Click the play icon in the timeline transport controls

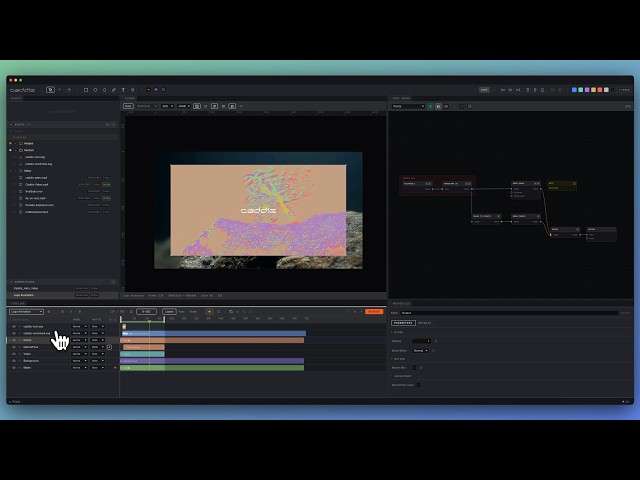click(80, 312)
